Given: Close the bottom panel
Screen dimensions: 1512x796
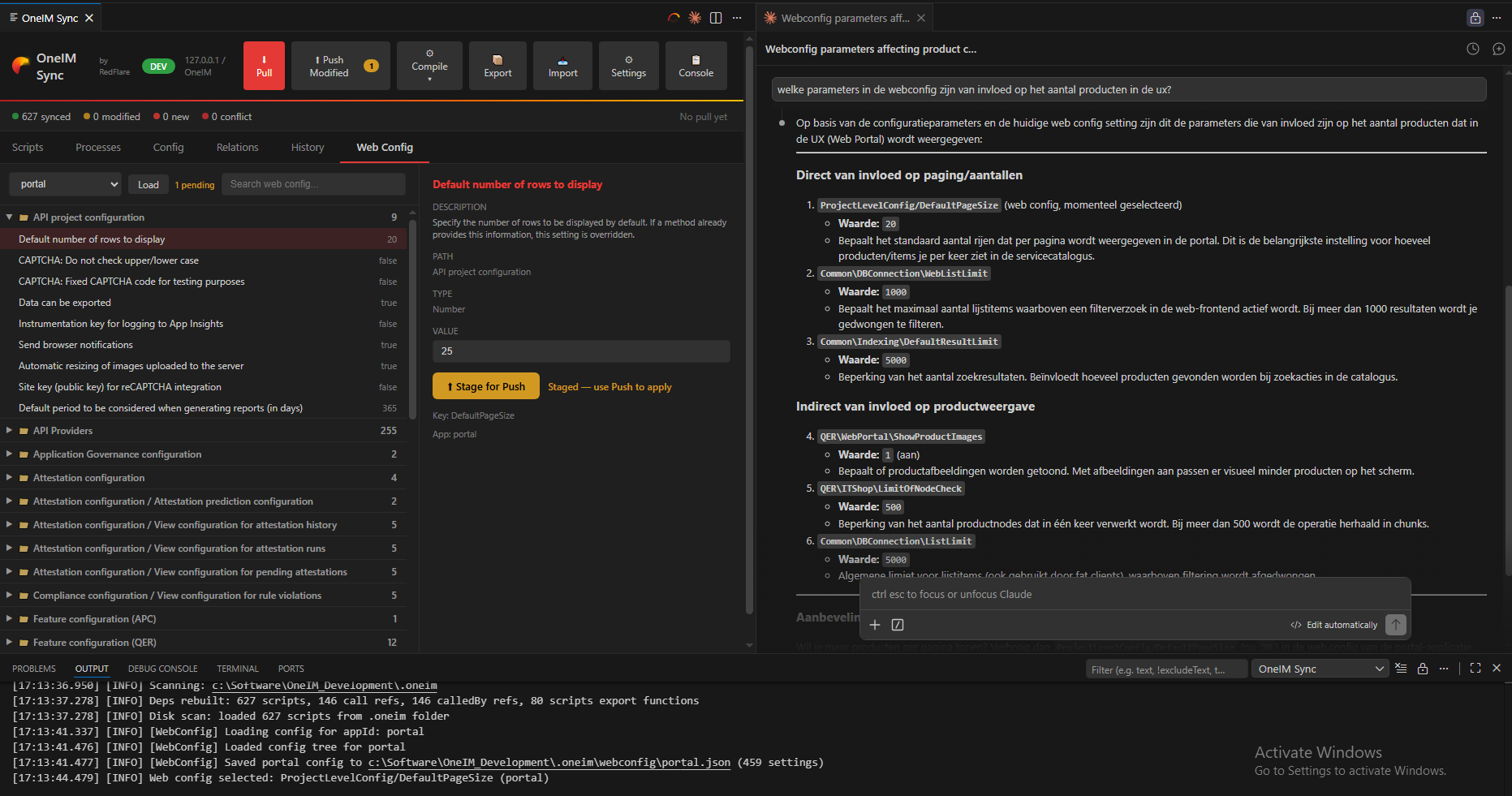Looking at the screenshot, I should [1497, 669].
